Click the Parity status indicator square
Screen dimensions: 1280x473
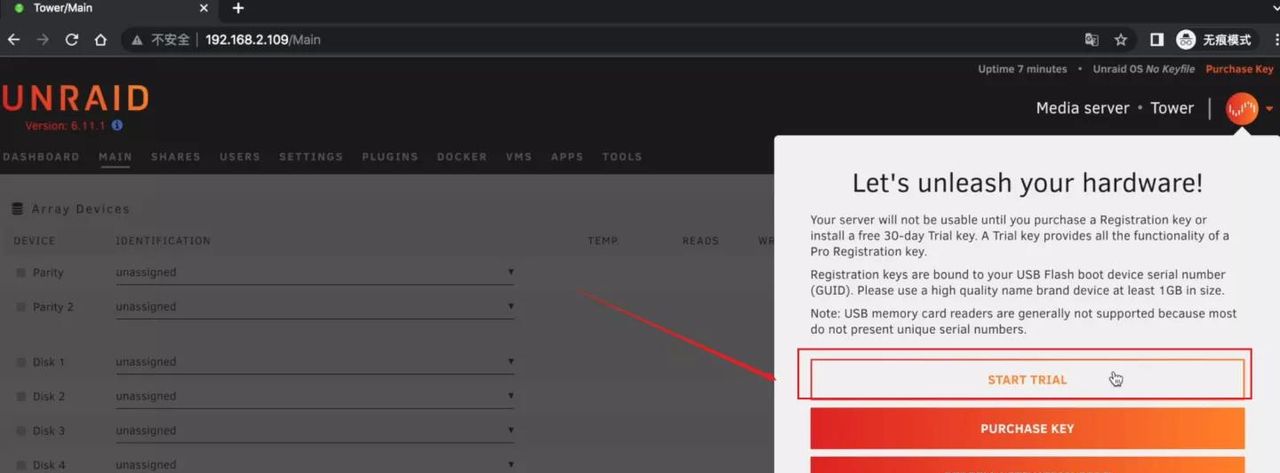click(21, 273)
